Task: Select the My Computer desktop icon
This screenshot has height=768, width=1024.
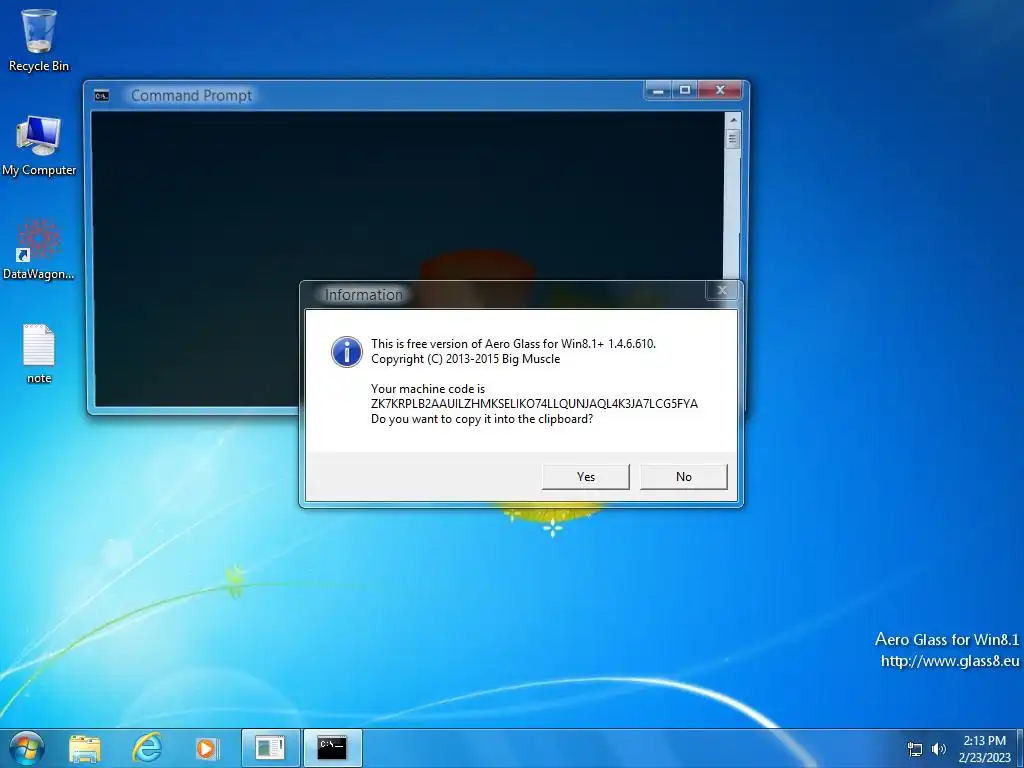Action: coord(39,146)
